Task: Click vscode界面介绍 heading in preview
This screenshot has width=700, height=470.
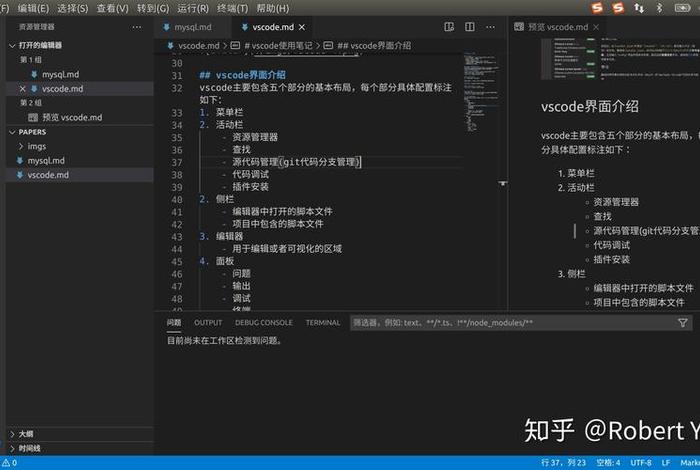Action: pyautogui.click(x=590, y=106)
